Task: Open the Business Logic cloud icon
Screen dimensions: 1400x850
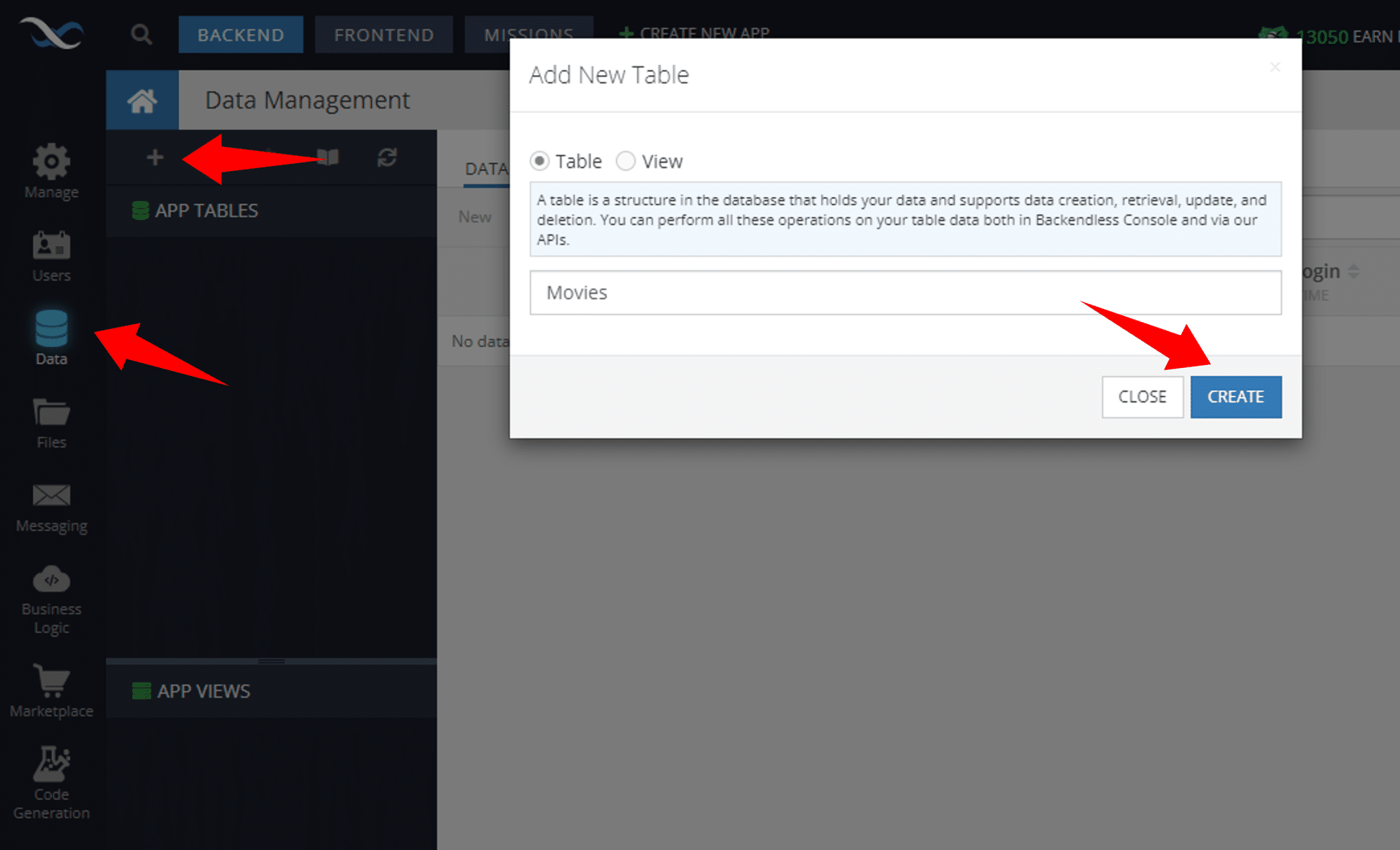Action: [51, 580]
